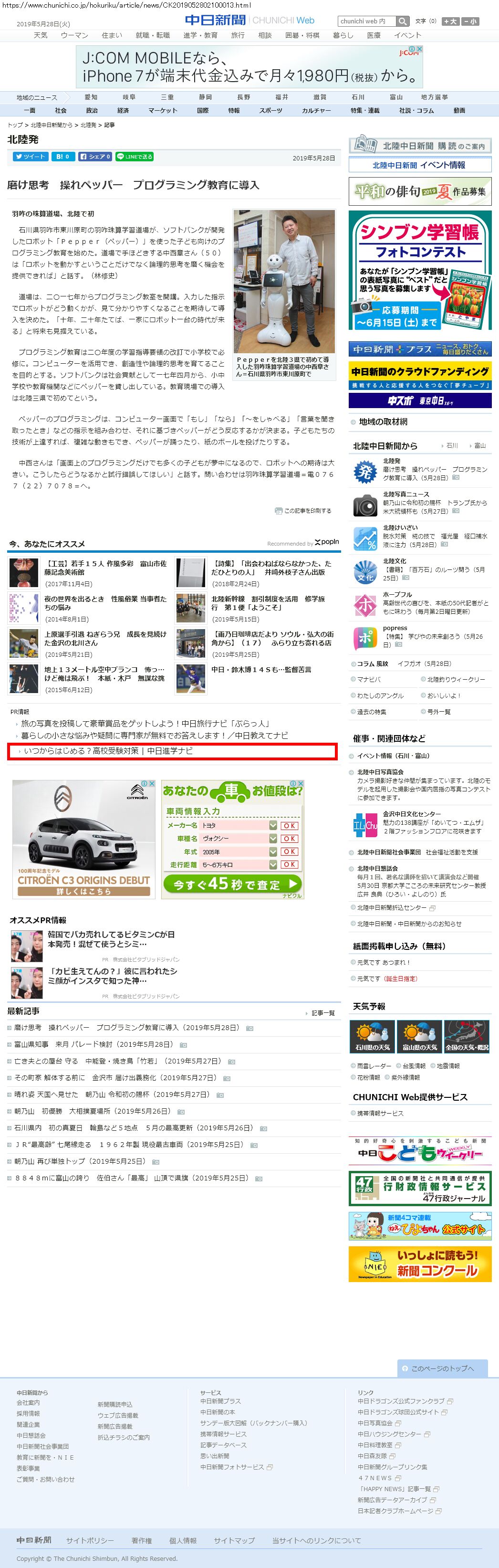Open 石川県の天気 weather thumbnail

(373, 1037)
